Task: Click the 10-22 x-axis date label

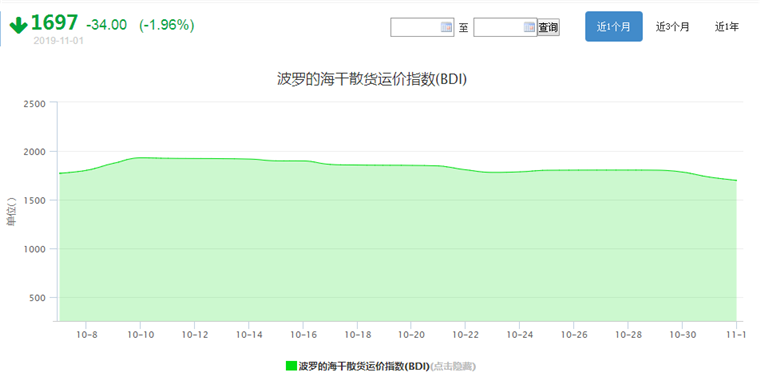Action: pyautogui.click(x=465, y=334)
